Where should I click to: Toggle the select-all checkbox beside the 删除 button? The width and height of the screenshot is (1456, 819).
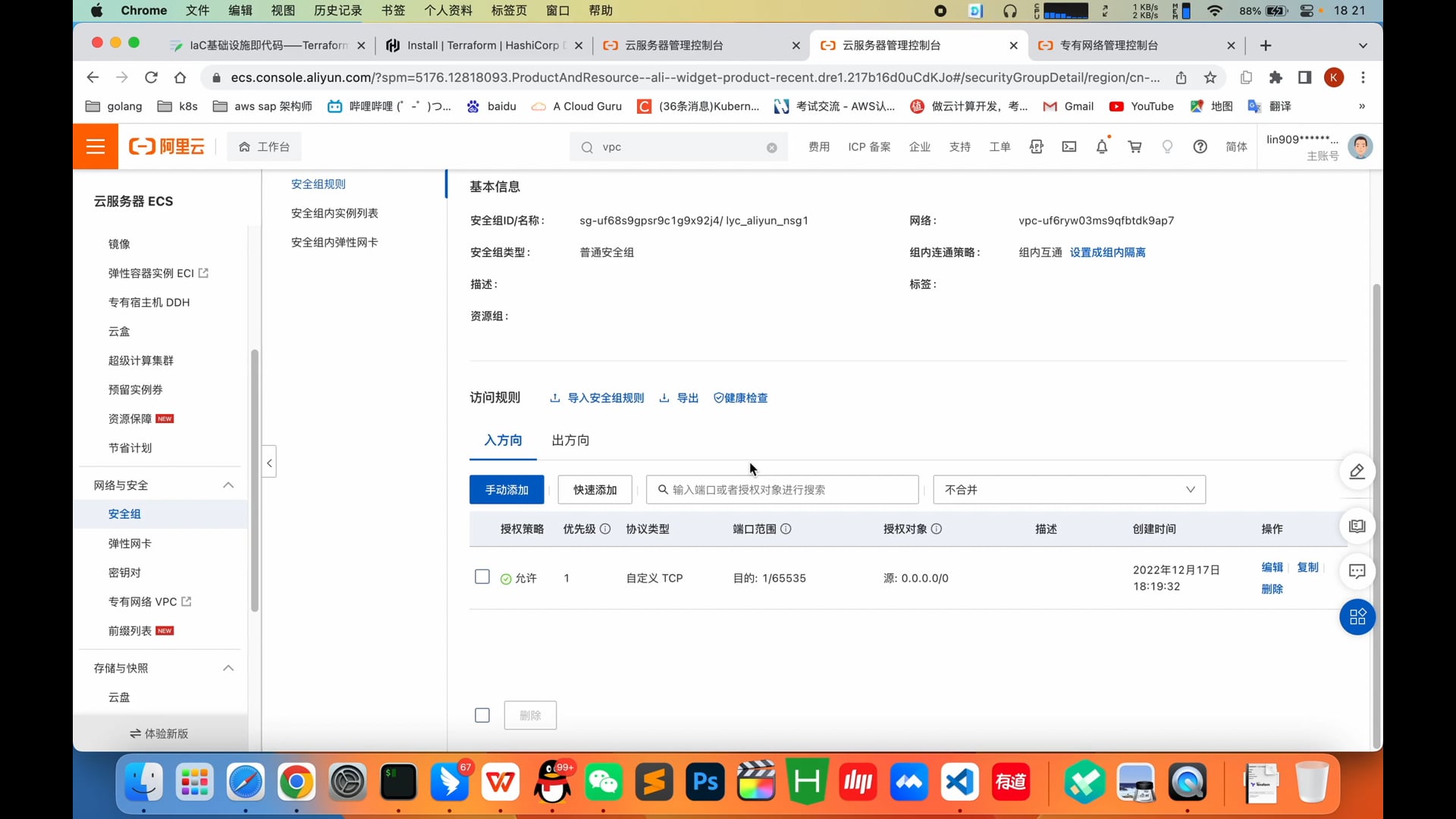pos(482,715)
